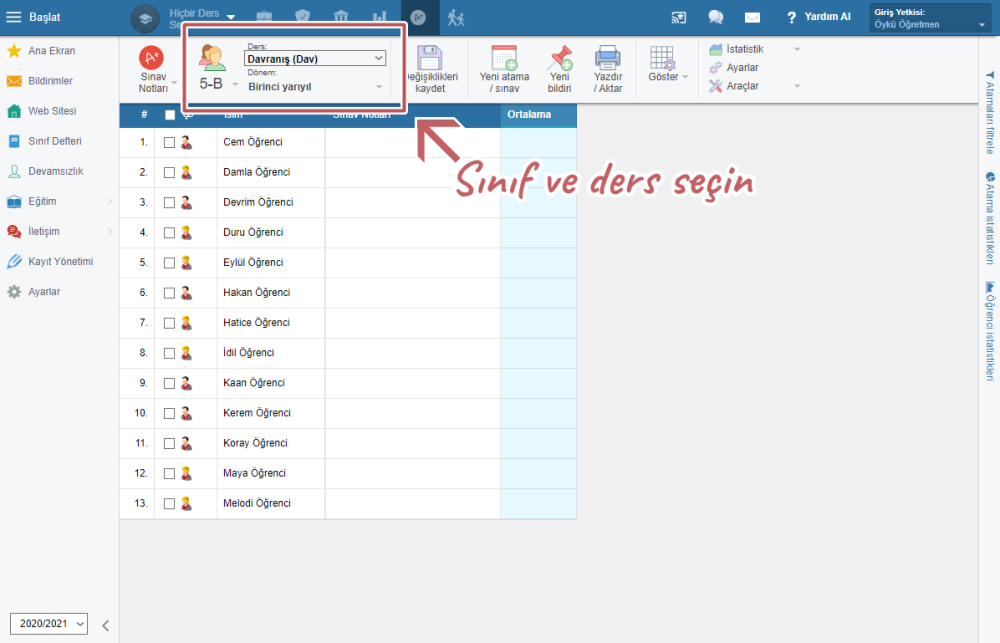Collapse the left sidebar with the arrow
Screen dimensions: 1000x643
(106, 626)
